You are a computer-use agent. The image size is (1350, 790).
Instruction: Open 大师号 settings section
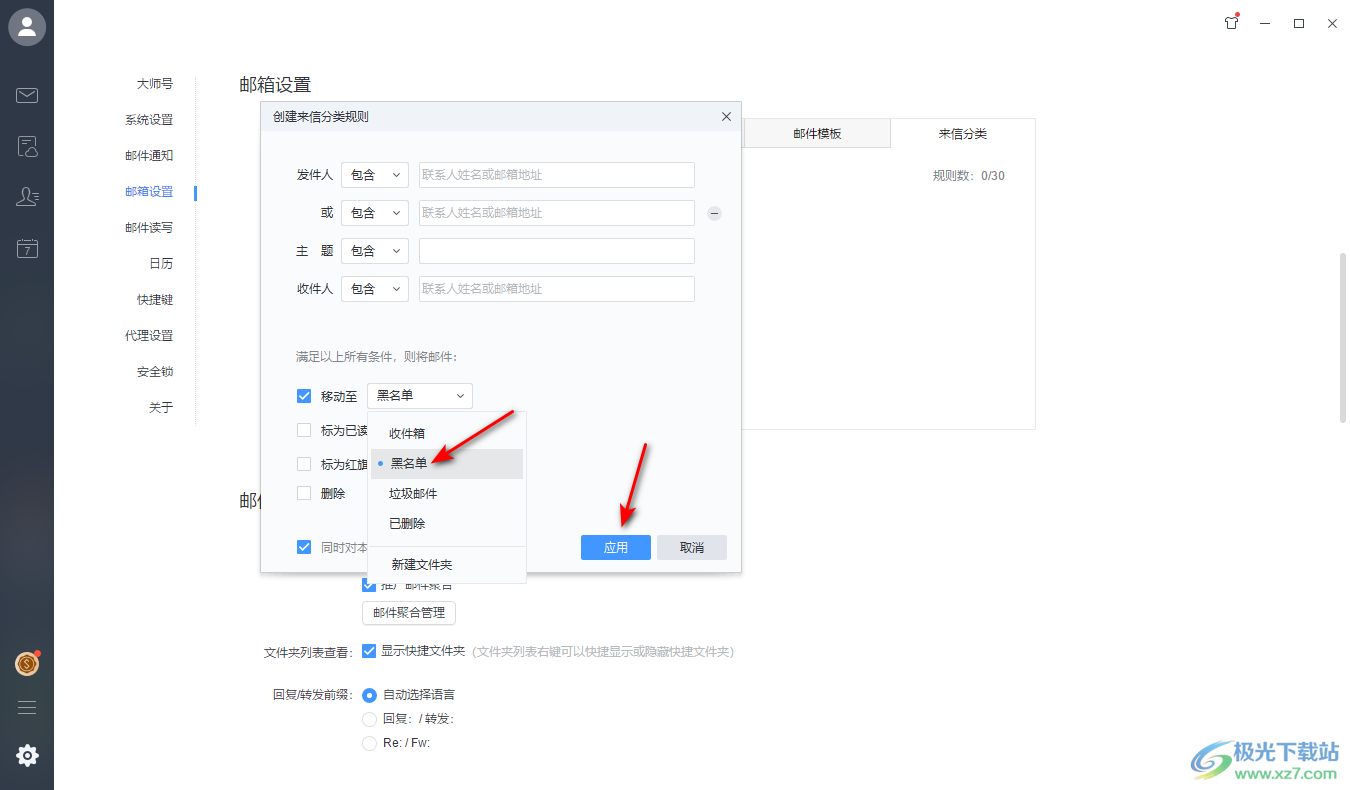click(x=155, y=84)
